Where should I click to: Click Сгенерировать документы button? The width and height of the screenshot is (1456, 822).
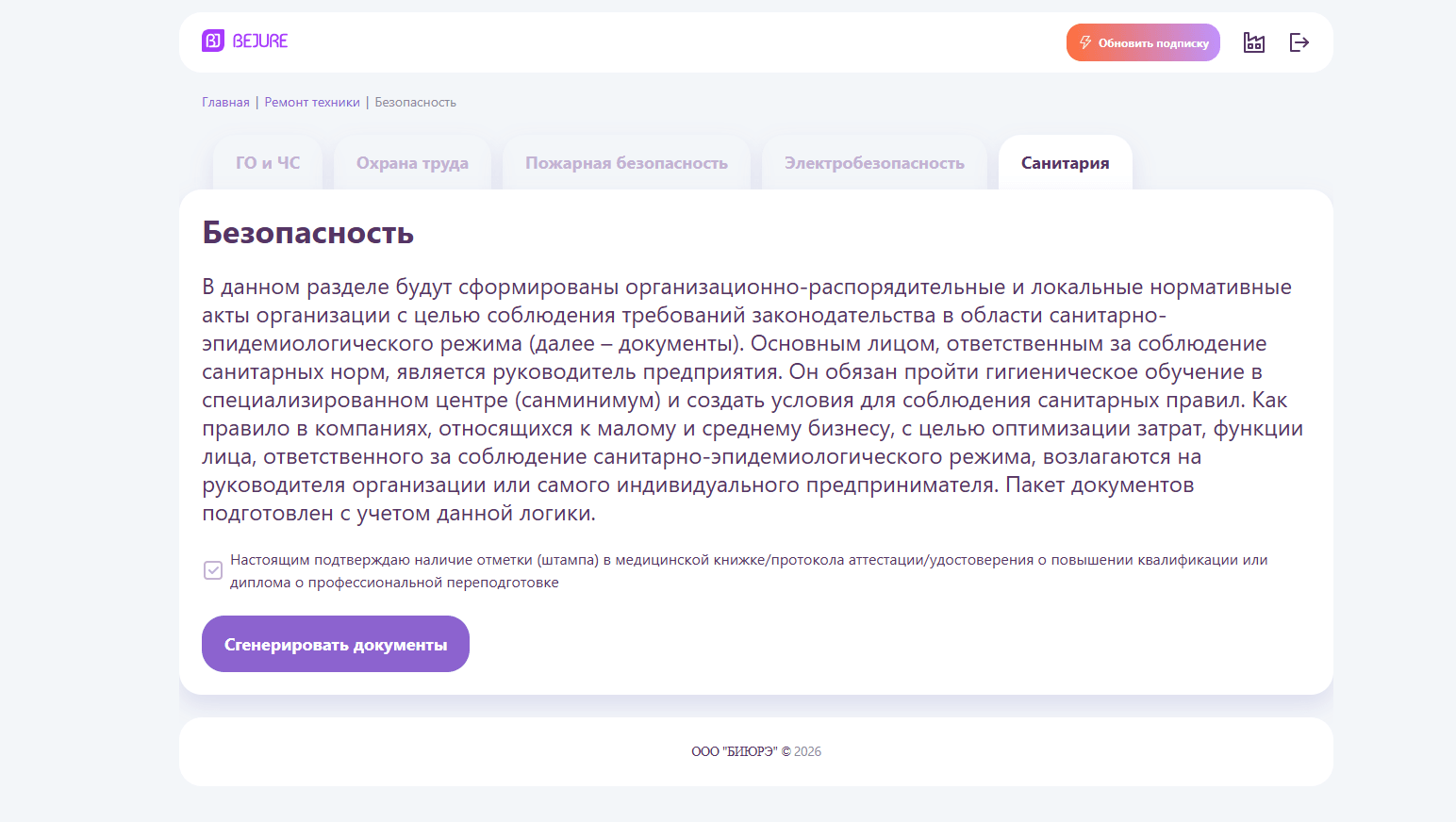tap(336, 644)
